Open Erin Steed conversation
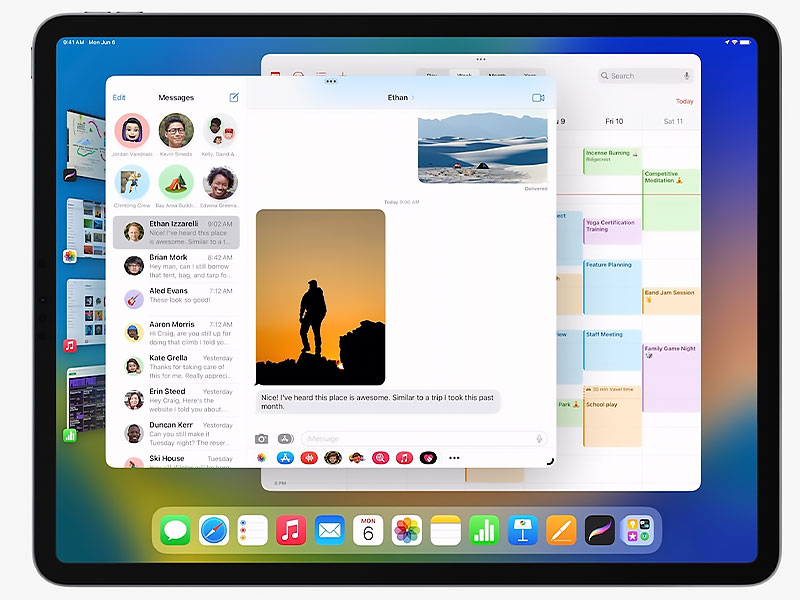This screenshot has height=600, width=800. 176,400
